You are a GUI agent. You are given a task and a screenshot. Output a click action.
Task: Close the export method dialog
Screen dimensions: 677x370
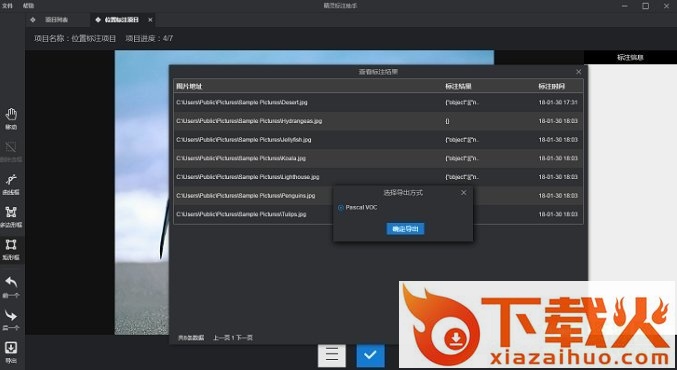[463, 193]
